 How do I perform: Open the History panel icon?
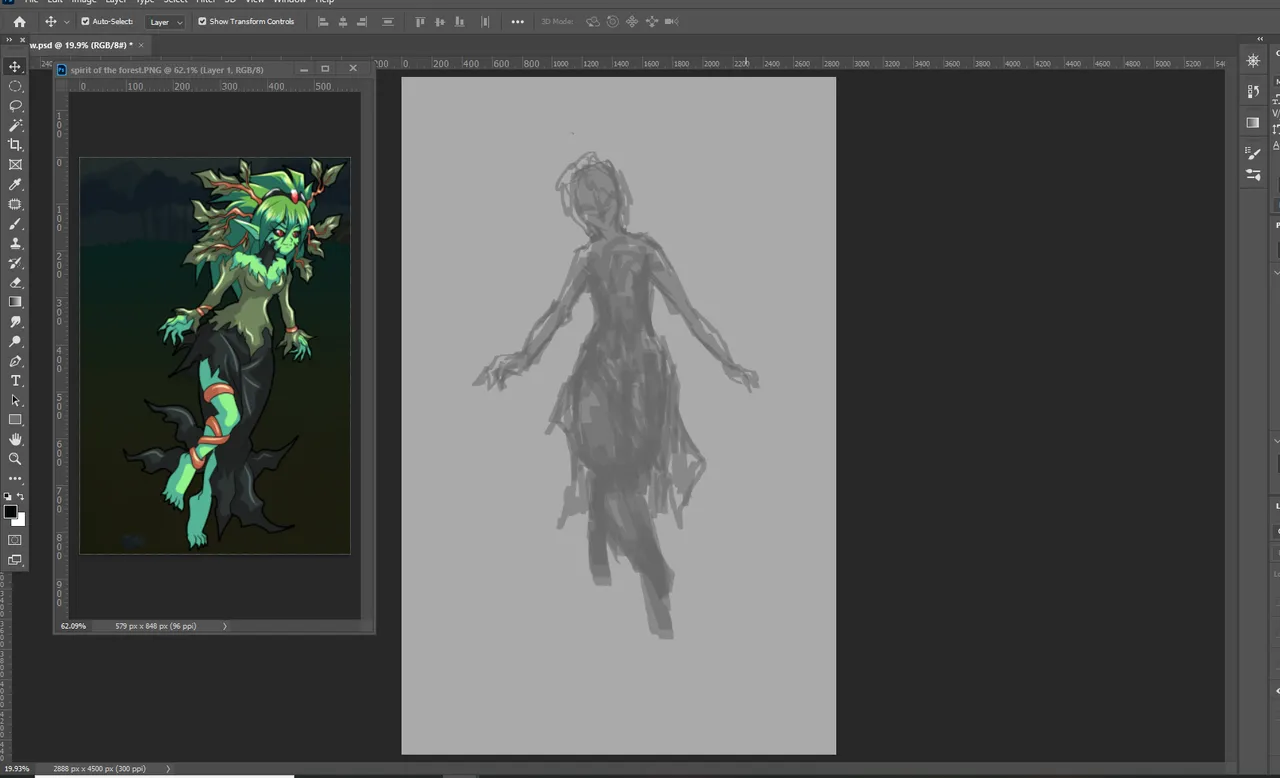[1253, 91]
